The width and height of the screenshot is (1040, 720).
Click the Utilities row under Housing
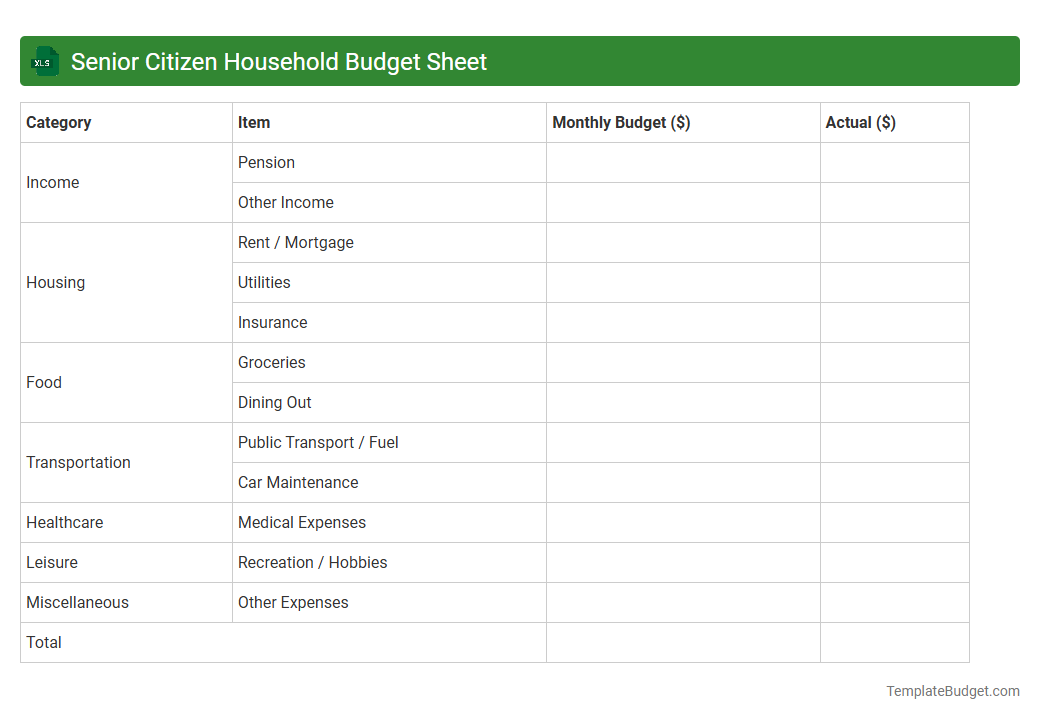click(264, 282)
